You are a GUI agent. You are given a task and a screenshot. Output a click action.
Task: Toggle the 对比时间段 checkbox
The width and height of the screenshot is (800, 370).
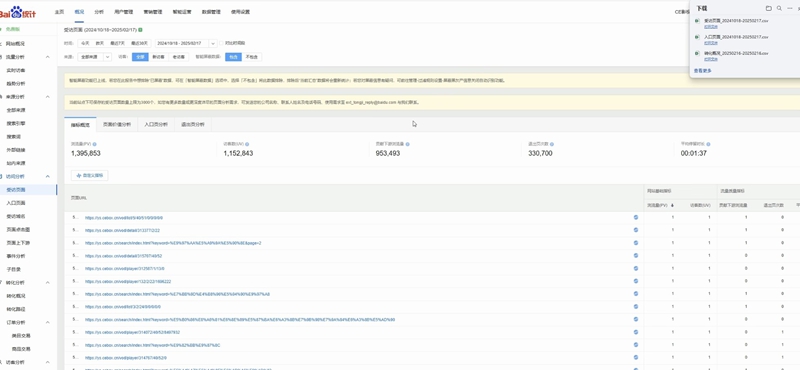coord(221,43)
